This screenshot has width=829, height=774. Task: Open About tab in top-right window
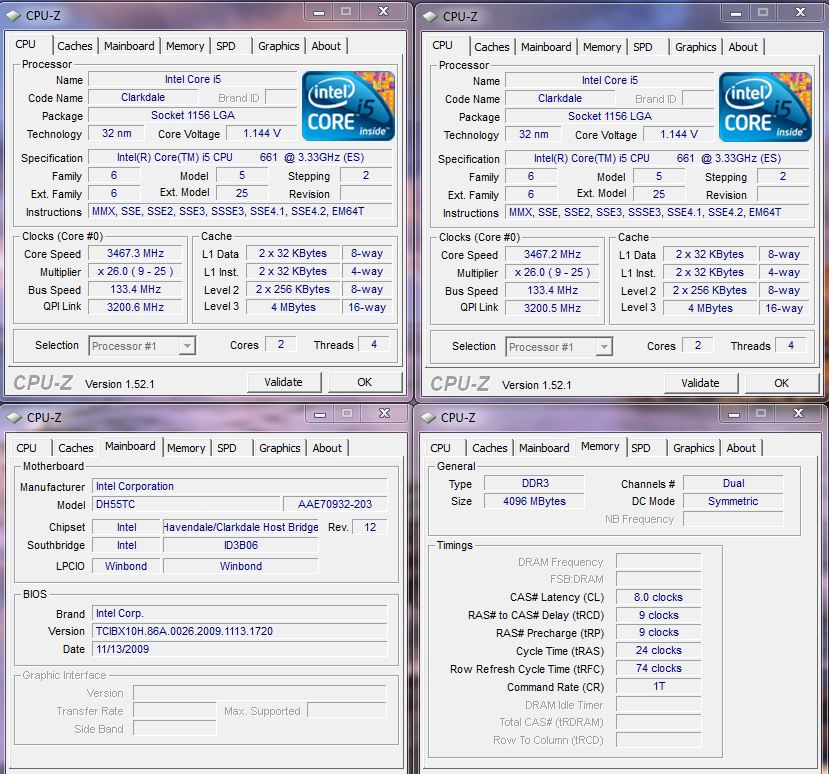coord(743,47)
